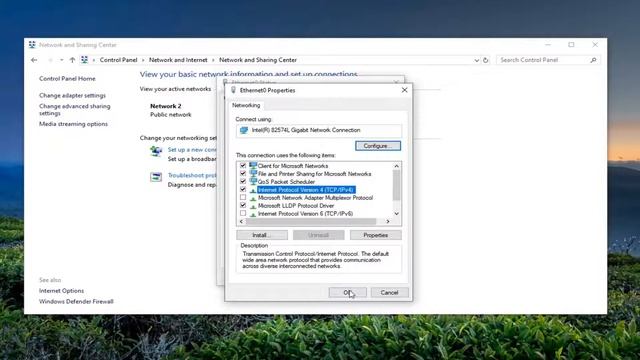Click Client for Microsoft Networks icon
The image size is (640, 360).
[x=253, y=165]
